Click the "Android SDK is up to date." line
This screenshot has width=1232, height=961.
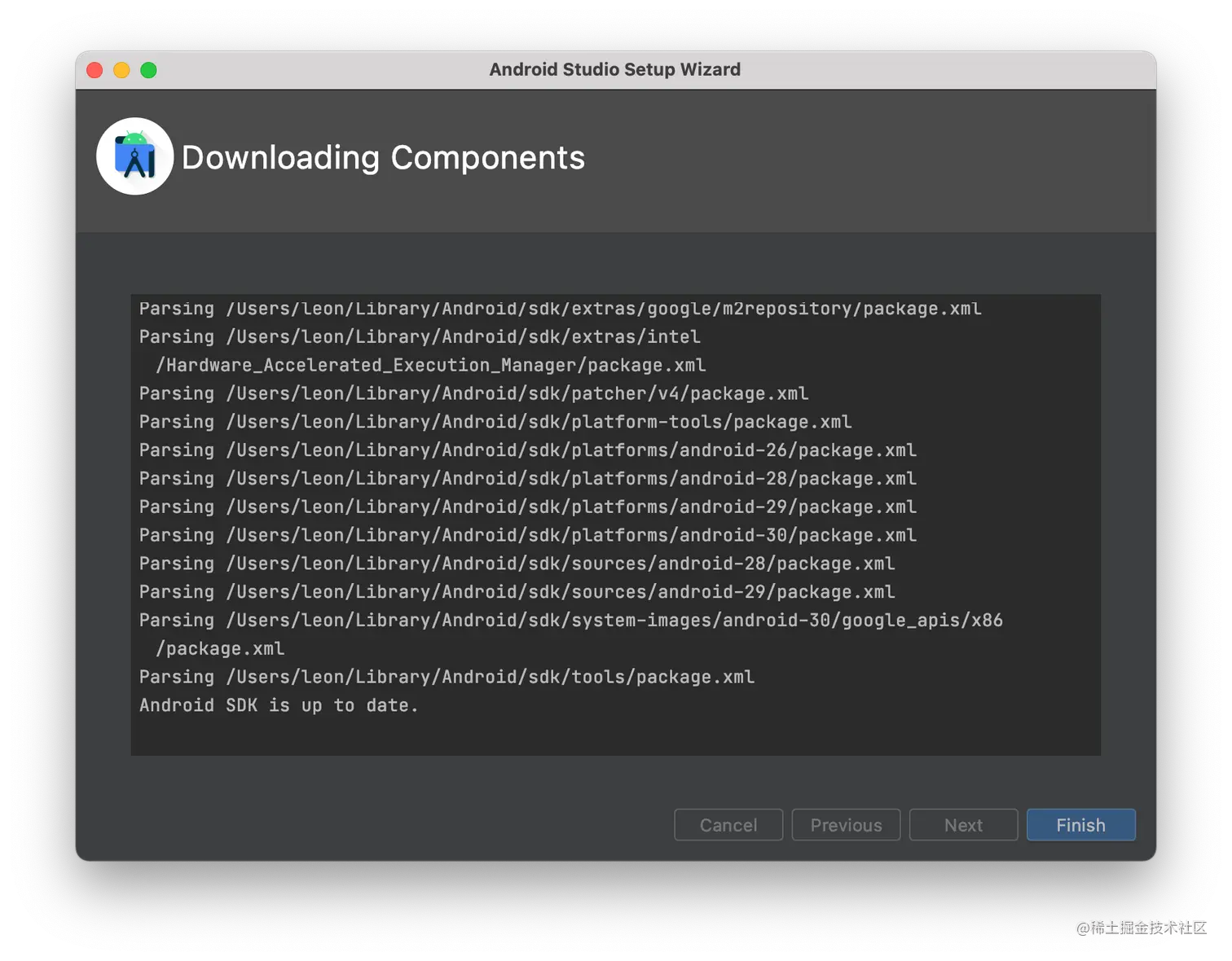[279, 705]
